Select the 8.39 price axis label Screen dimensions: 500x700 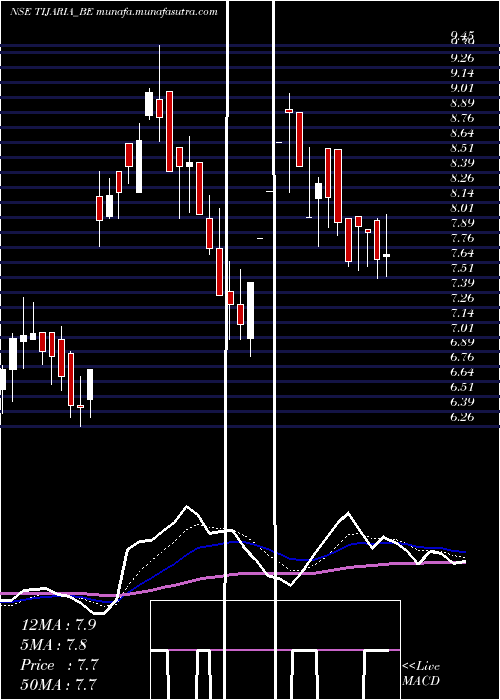(462, 163)
